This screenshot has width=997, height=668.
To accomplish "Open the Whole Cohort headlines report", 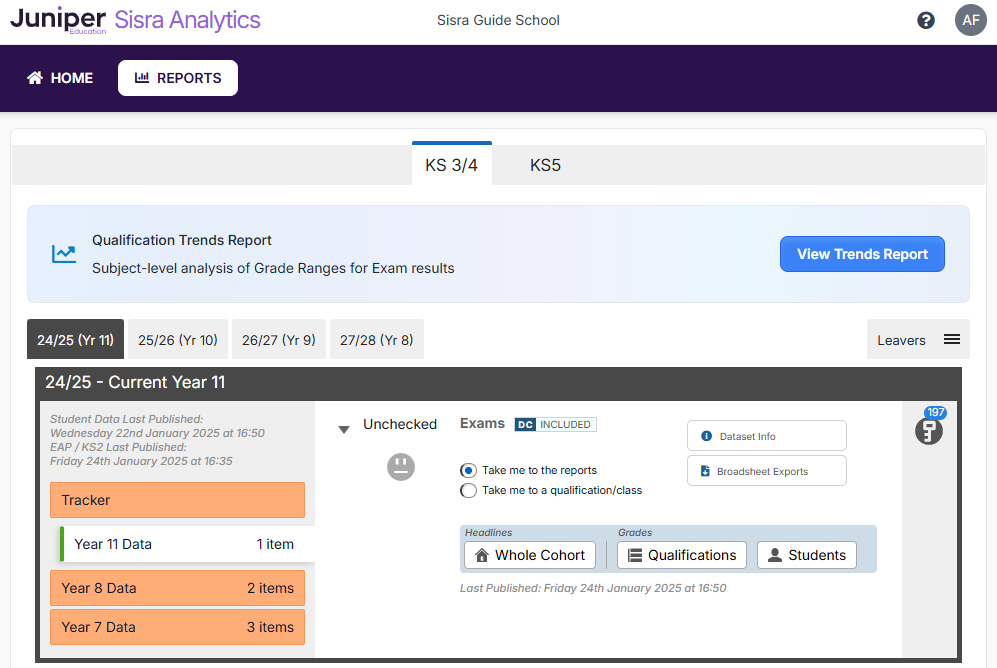I will click(x=530, y=555).
